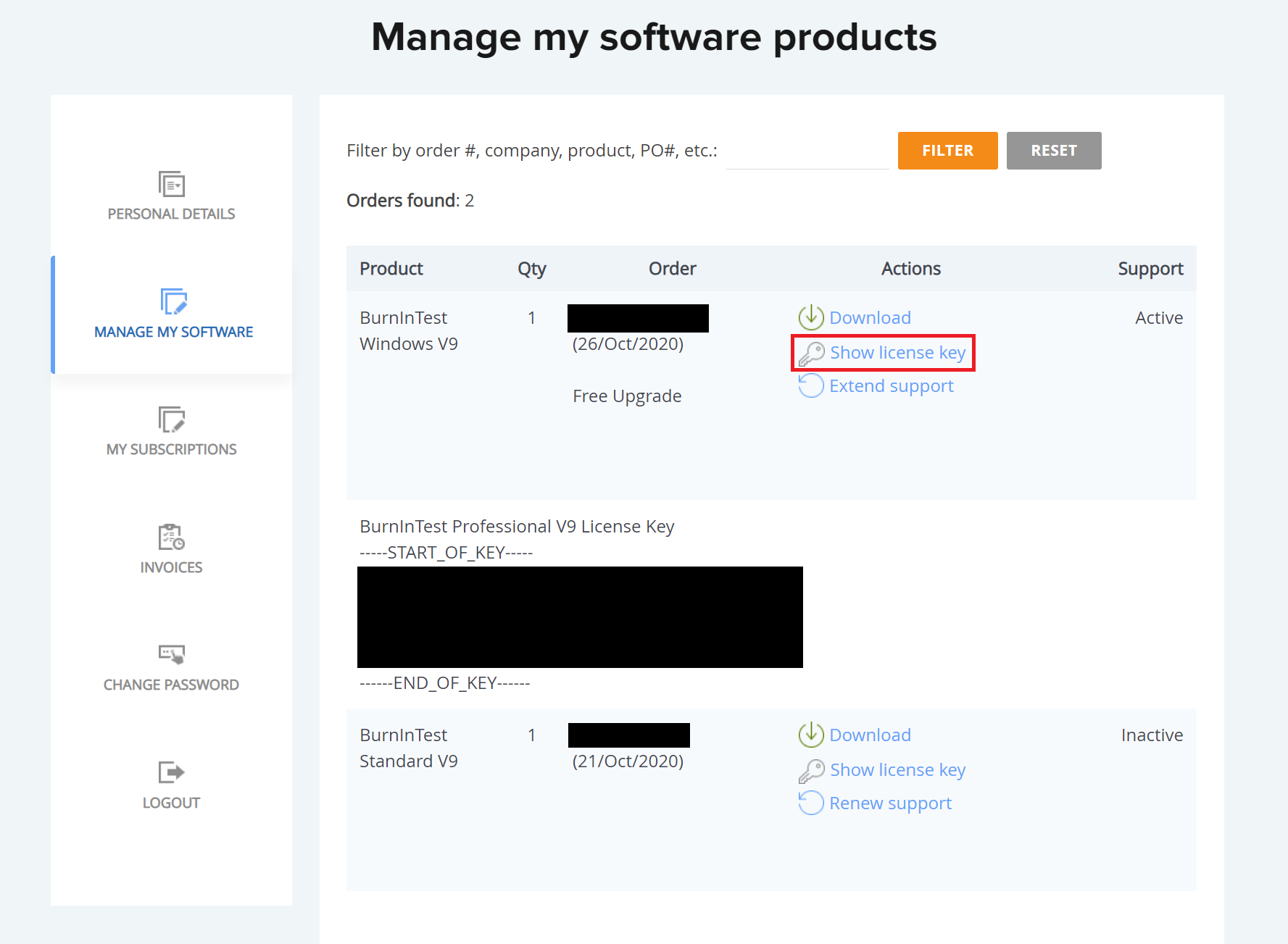
Task: Click the Manage My Software sidebar icon
Action: [173, 301]
